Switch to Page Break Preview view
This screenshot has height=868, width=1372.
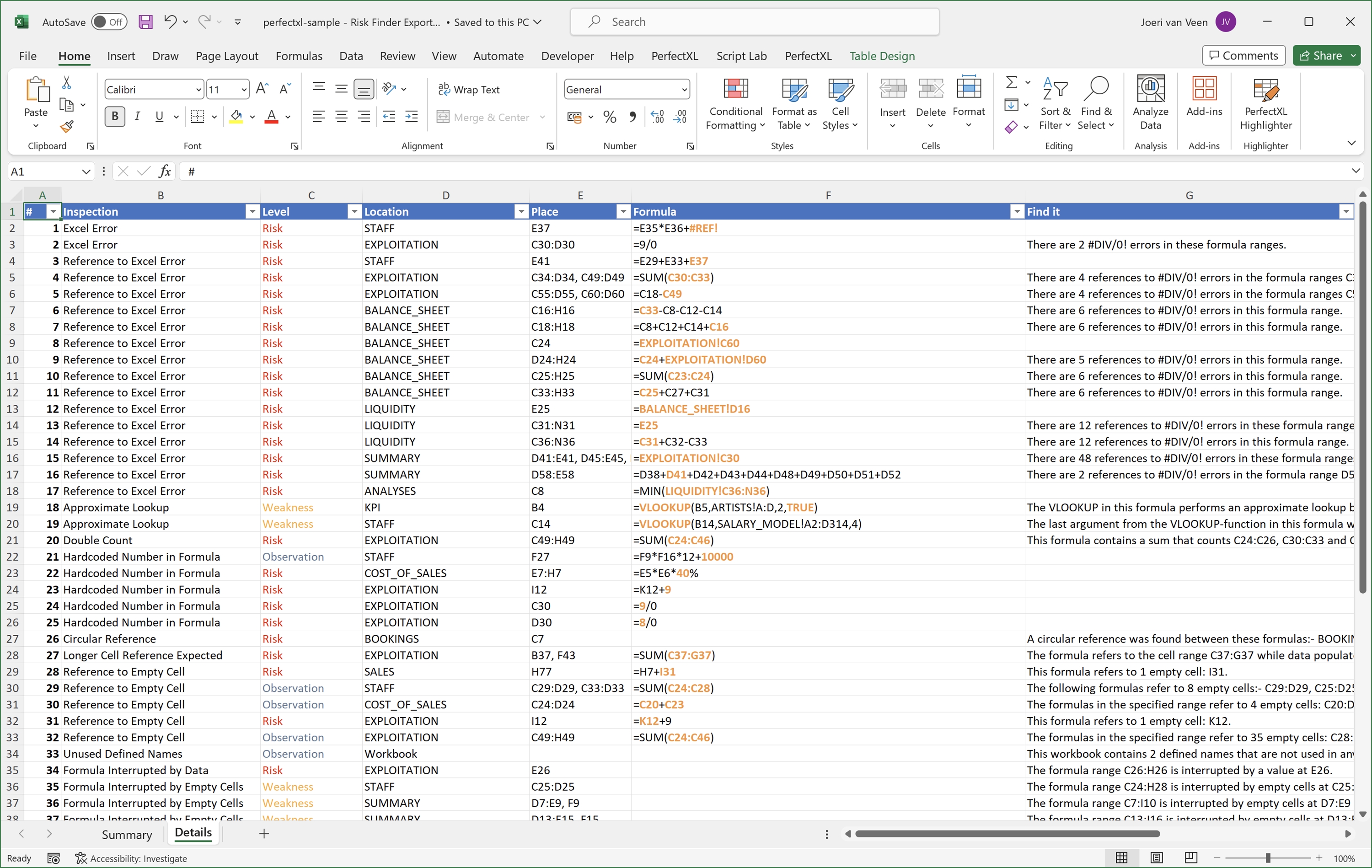tap(1191, 858)
